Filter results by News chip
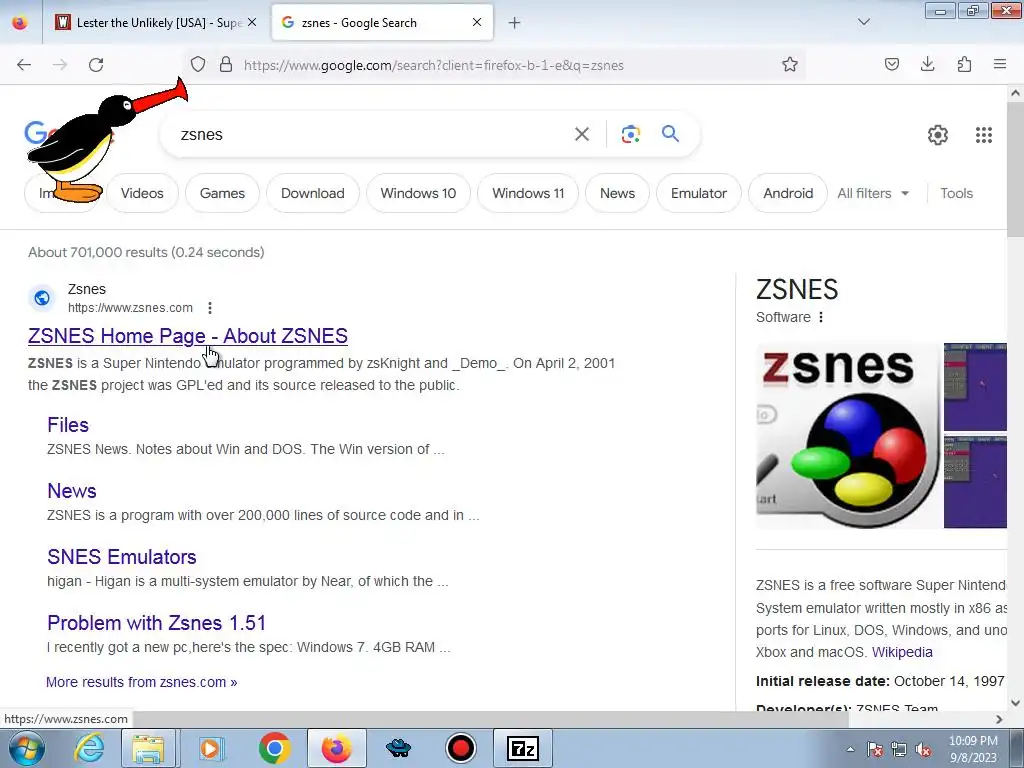Screen dimensions: 1024x768 point(617,193)
